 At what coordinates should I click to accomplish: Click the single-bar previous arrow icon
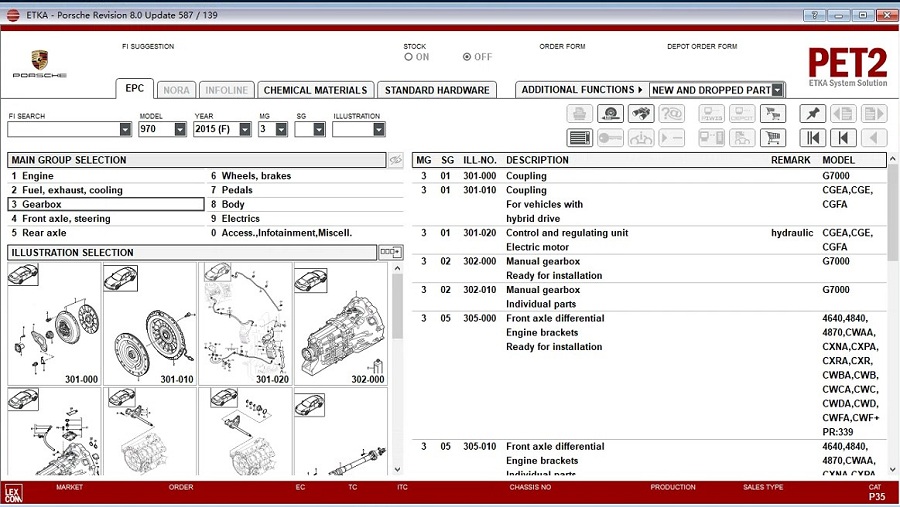843,138
